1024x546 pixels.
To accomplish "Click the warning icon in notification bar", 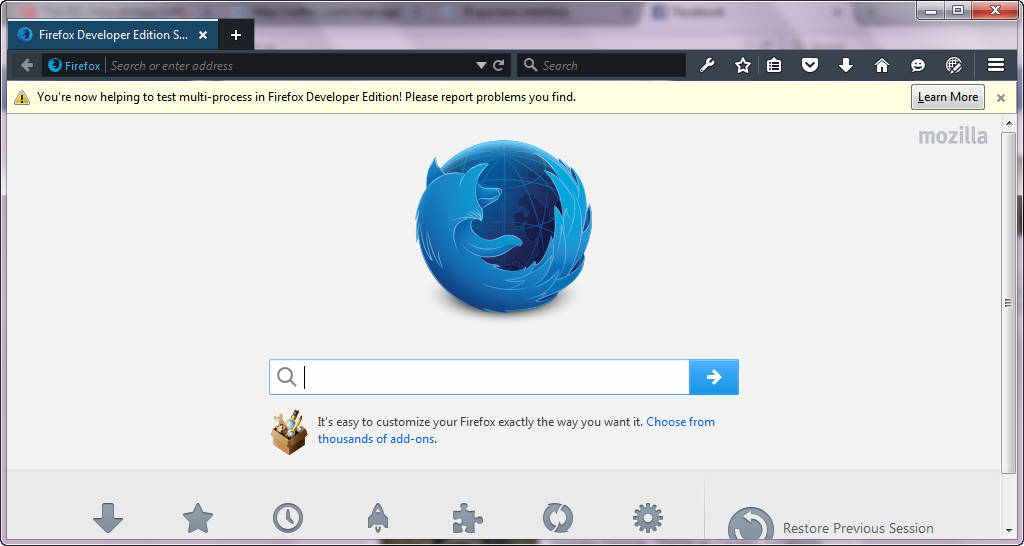I will (22, 98).
